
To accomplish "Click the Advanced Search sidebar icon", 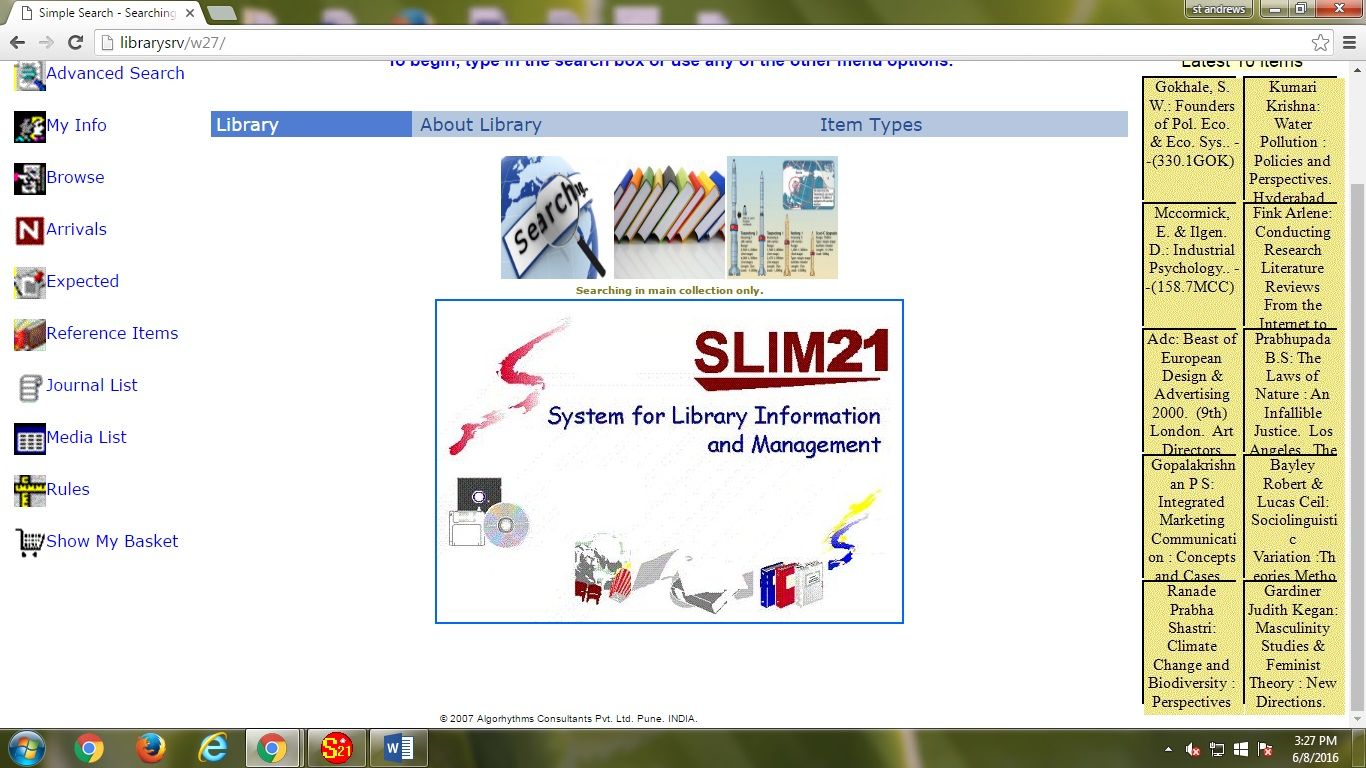I will click(x=30, y=75).
